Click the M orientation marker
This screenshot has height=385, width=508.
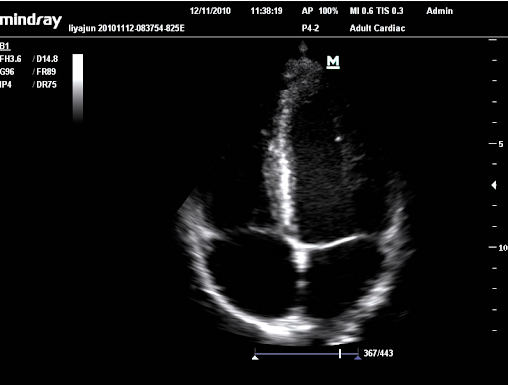coord(333,62)
